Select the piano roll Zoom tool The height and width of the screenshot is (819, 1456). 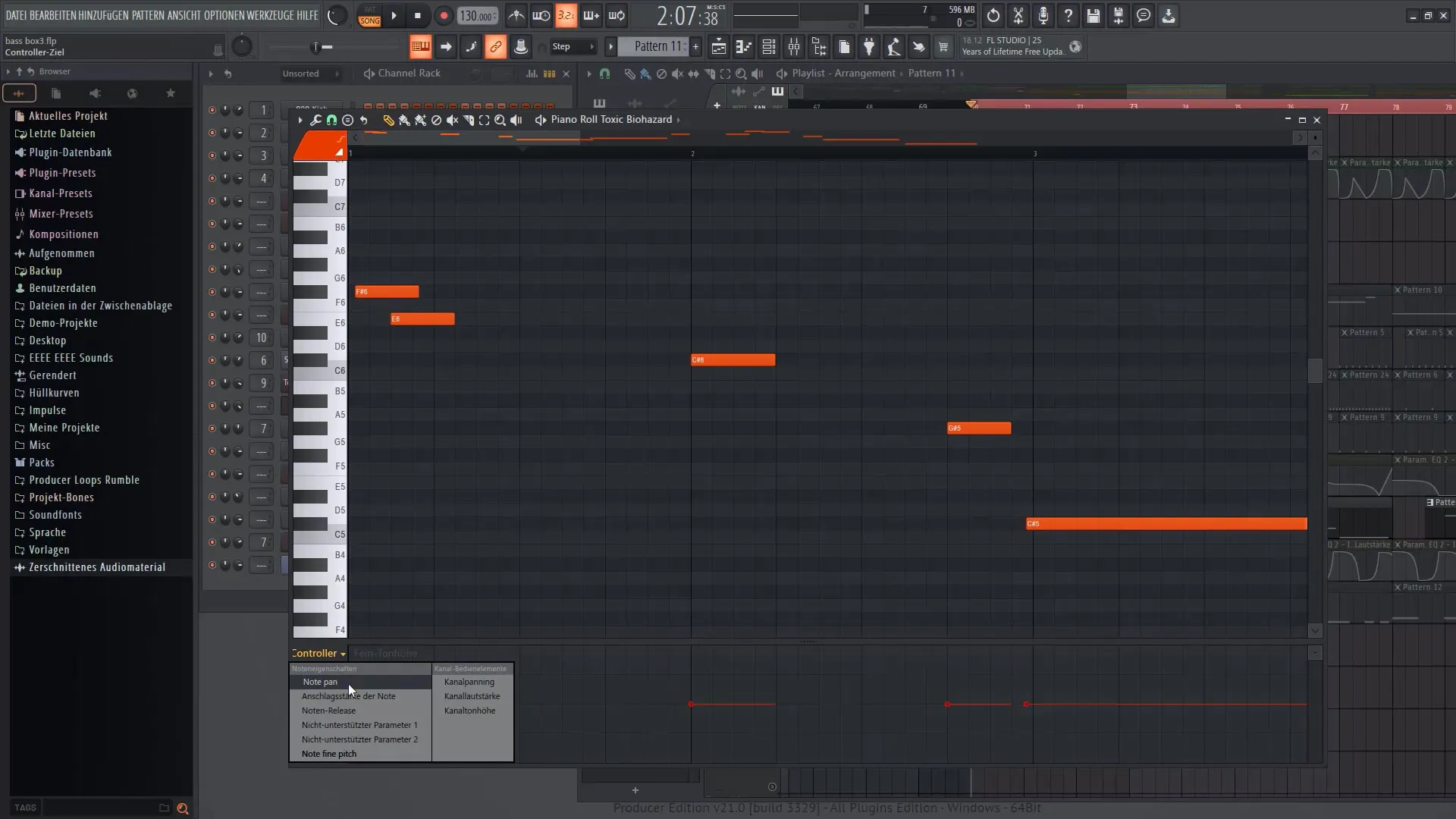coord(500,120)
